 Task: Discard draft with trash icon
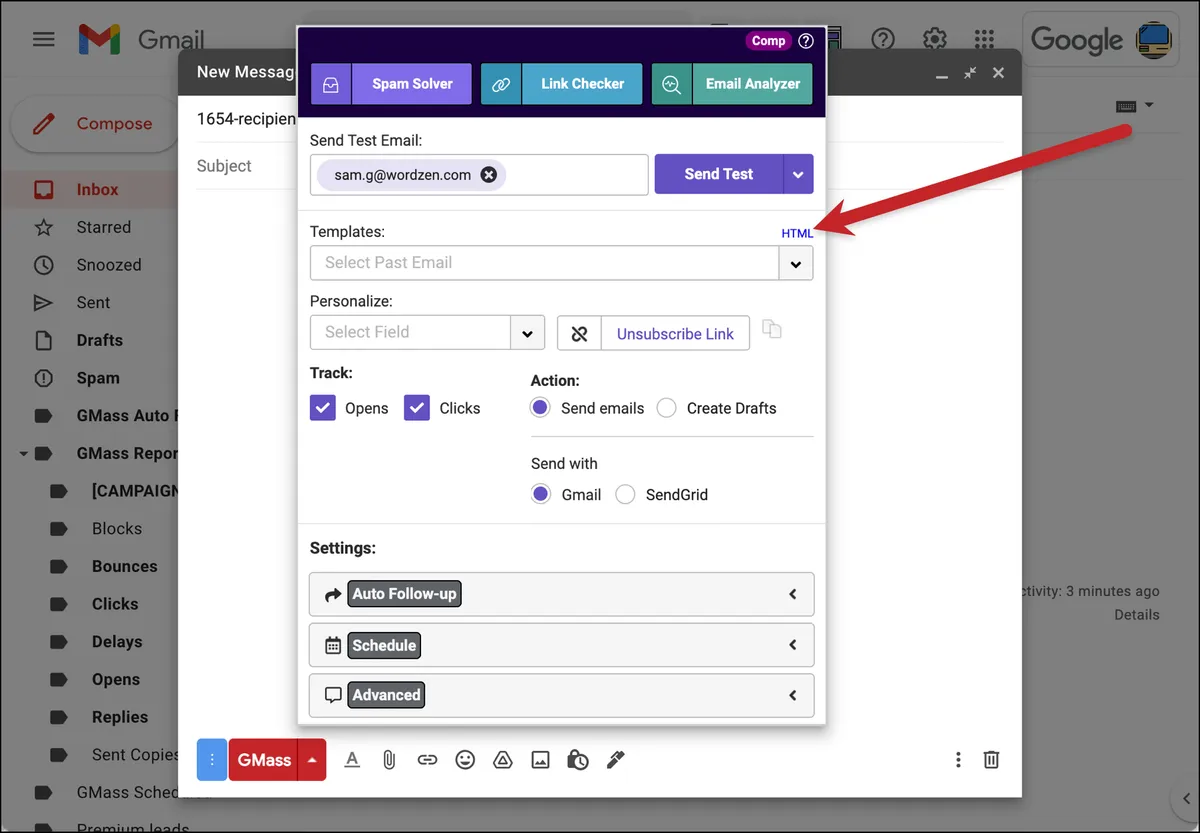[991, 760]
